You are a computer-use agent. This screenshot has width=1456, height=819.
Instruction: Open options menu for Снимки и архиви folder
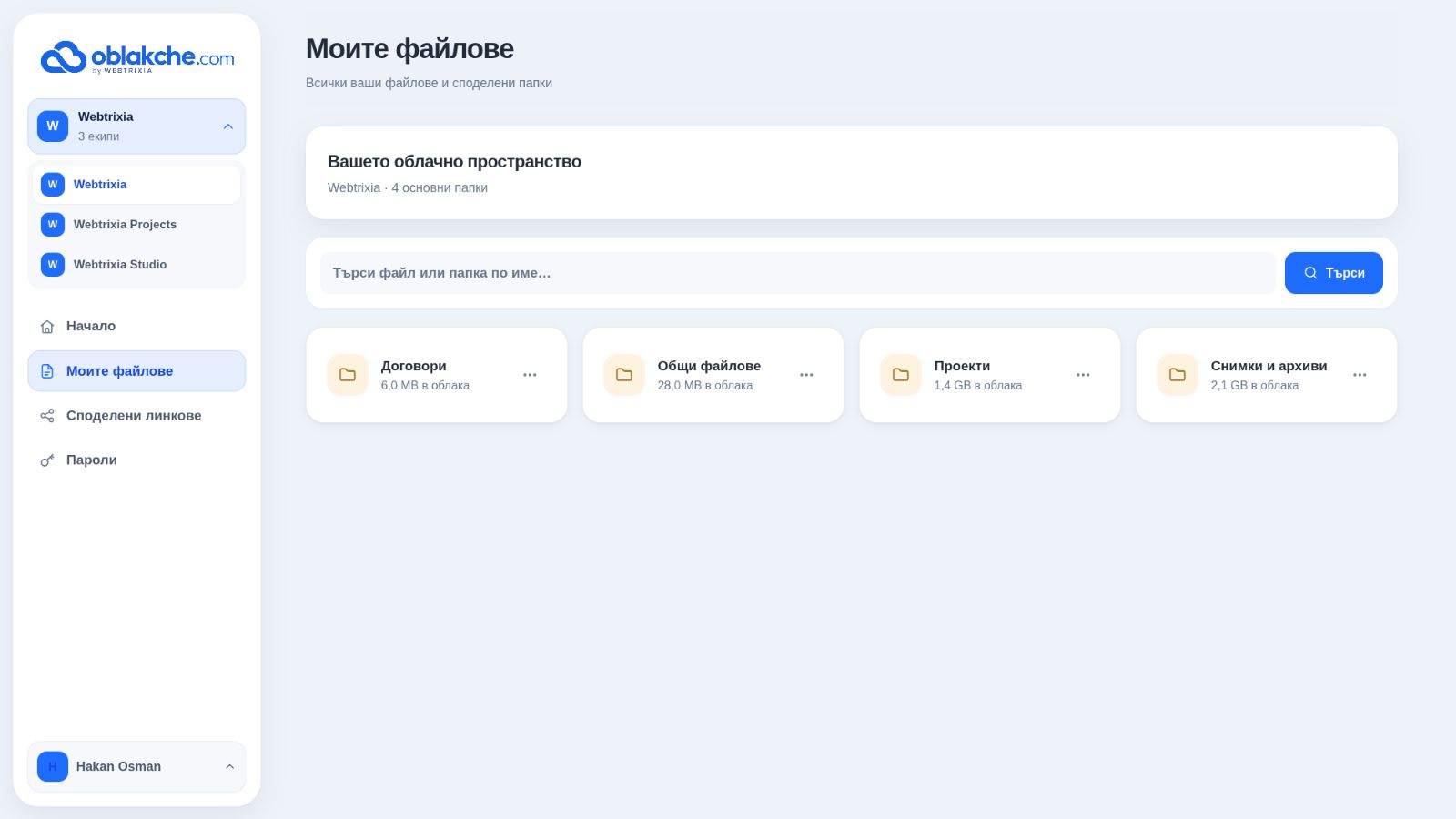pyautogui.click(x=1360, y=375)
